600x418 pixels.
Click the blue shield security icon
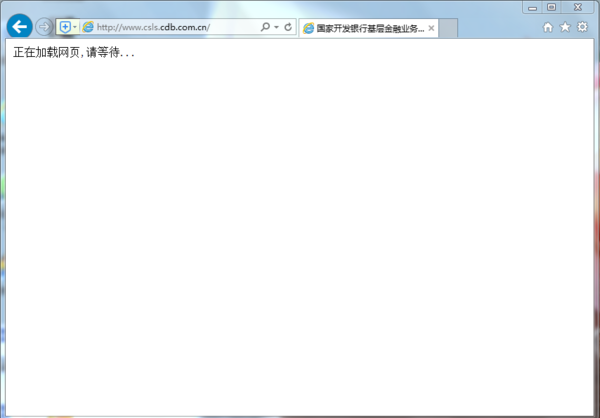point(65,27)
